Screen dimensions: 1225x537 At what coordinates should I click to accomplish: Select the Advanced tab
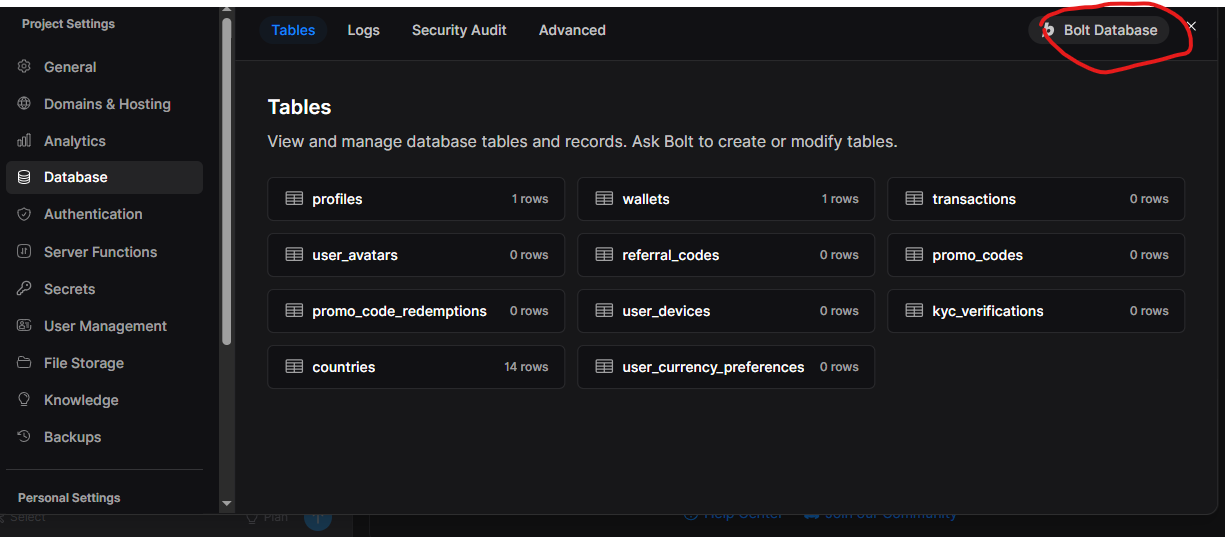(572, 30)
